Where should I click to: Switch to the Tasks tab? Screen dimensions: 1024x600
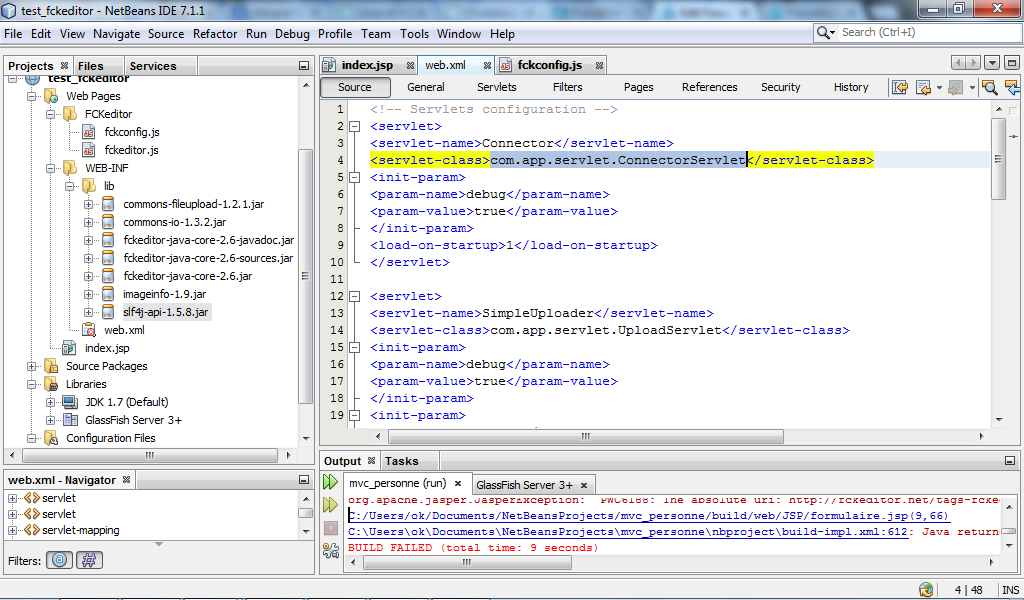tap(402, 461)
